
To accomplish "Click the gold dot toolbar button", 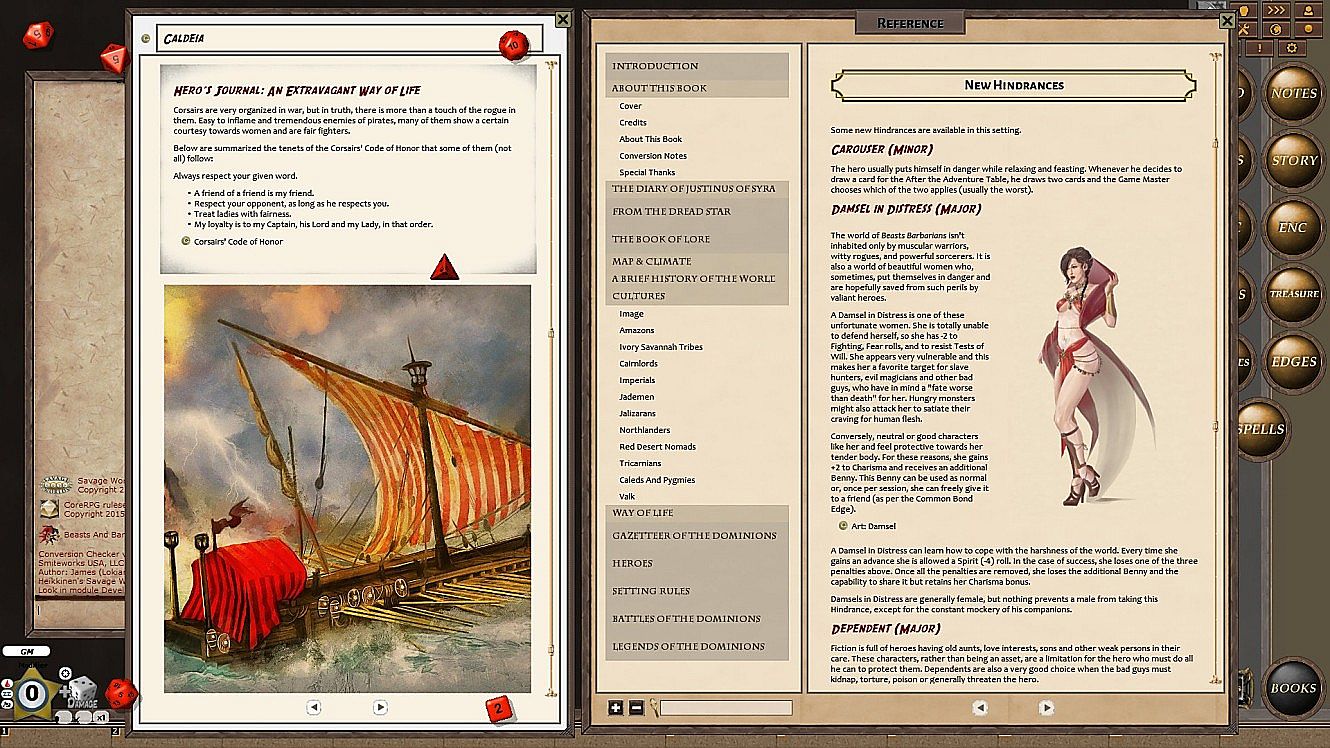I will tap(1308, 28).
